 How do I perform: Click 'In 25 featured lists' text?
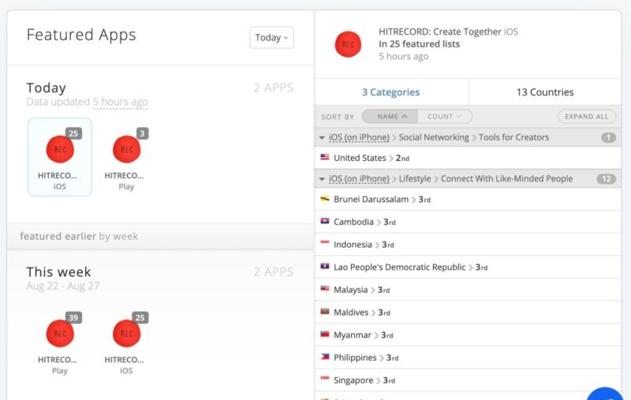pos(419,44)
